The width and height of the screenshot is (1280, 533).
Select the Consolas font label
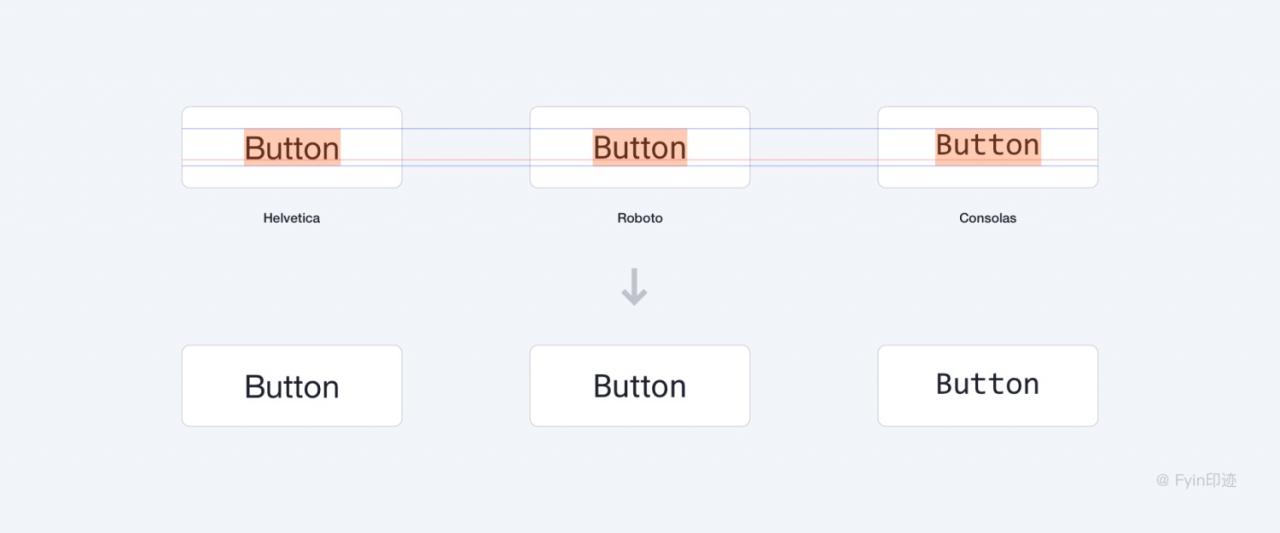coord(987,218)
